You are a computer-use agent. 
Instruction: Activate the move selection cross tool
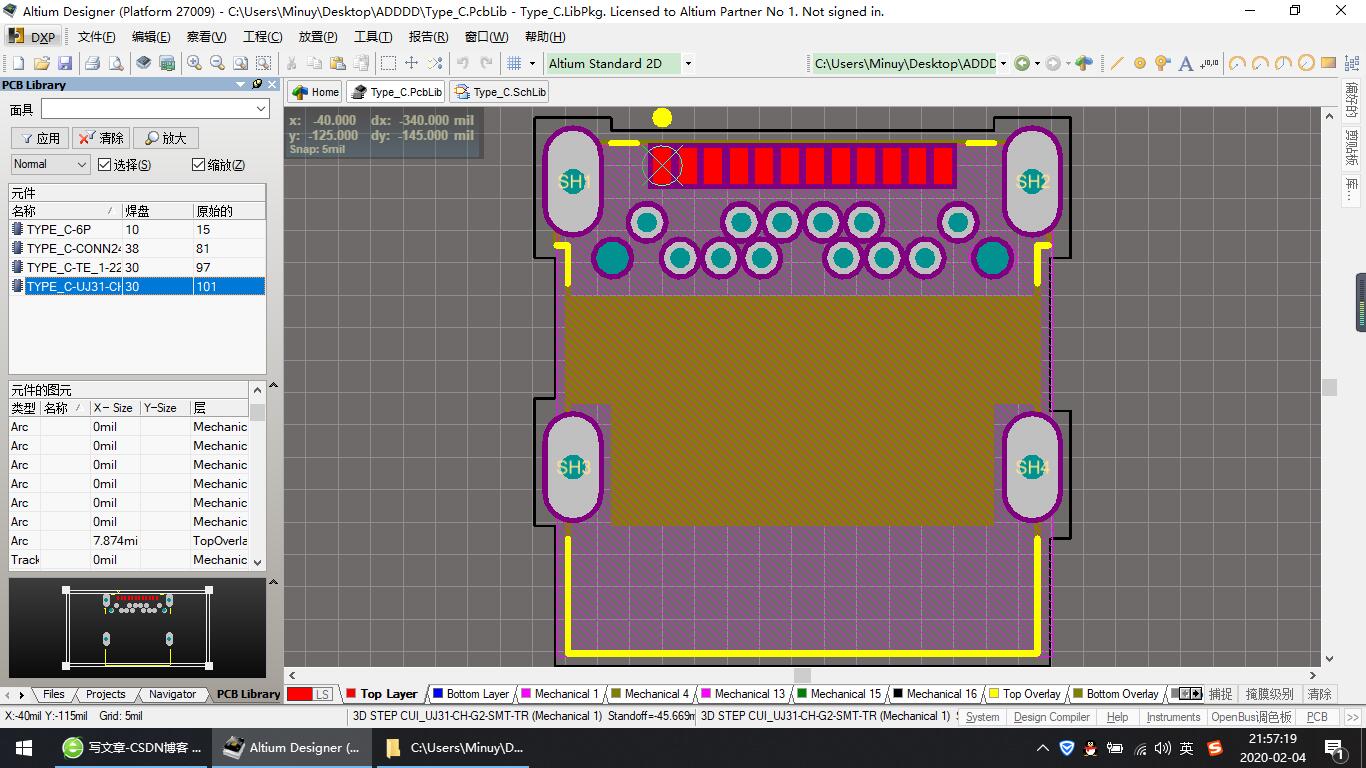click(411, 63)
